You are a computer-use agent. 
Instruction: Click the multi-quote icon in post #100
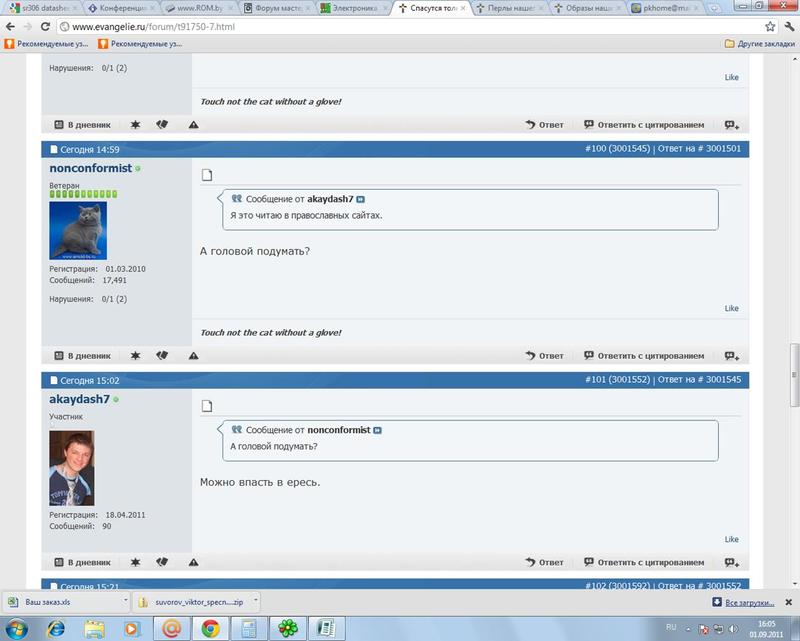pyautogui.click(x=731, y=356)
